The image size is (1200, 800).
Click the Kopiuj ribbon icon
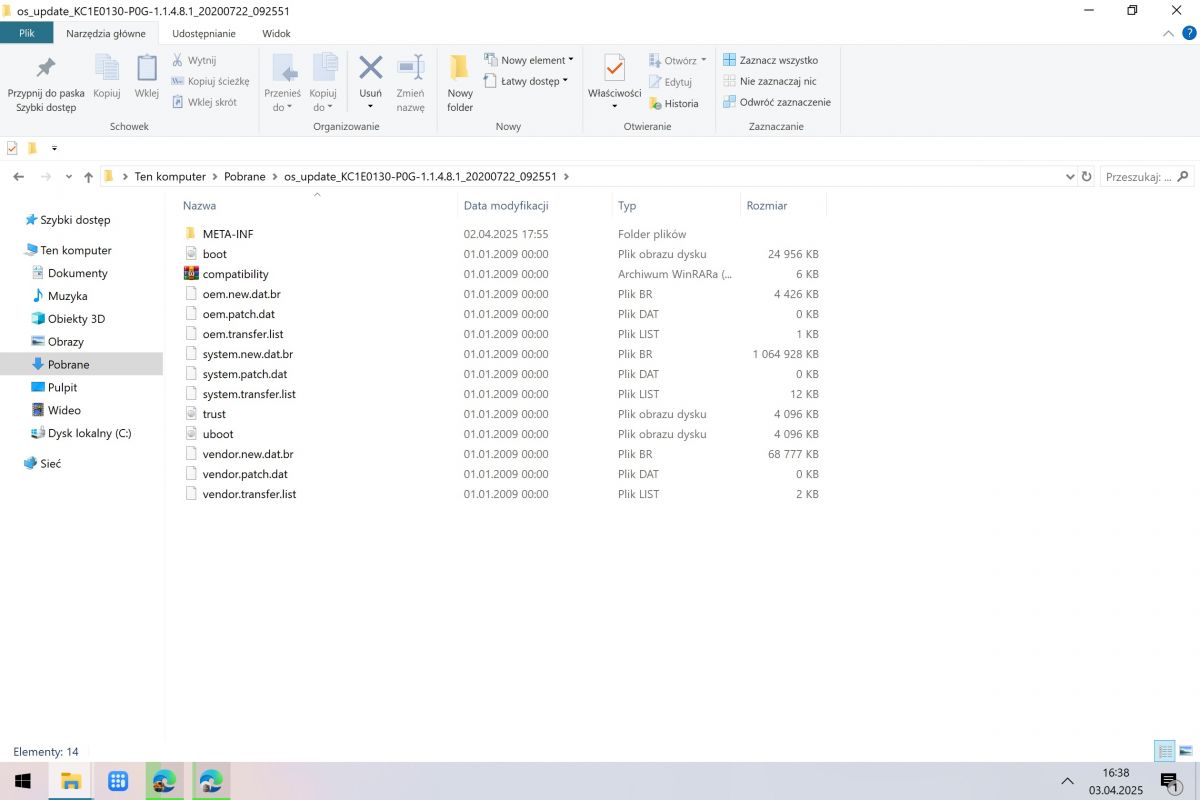click(107, 78)
